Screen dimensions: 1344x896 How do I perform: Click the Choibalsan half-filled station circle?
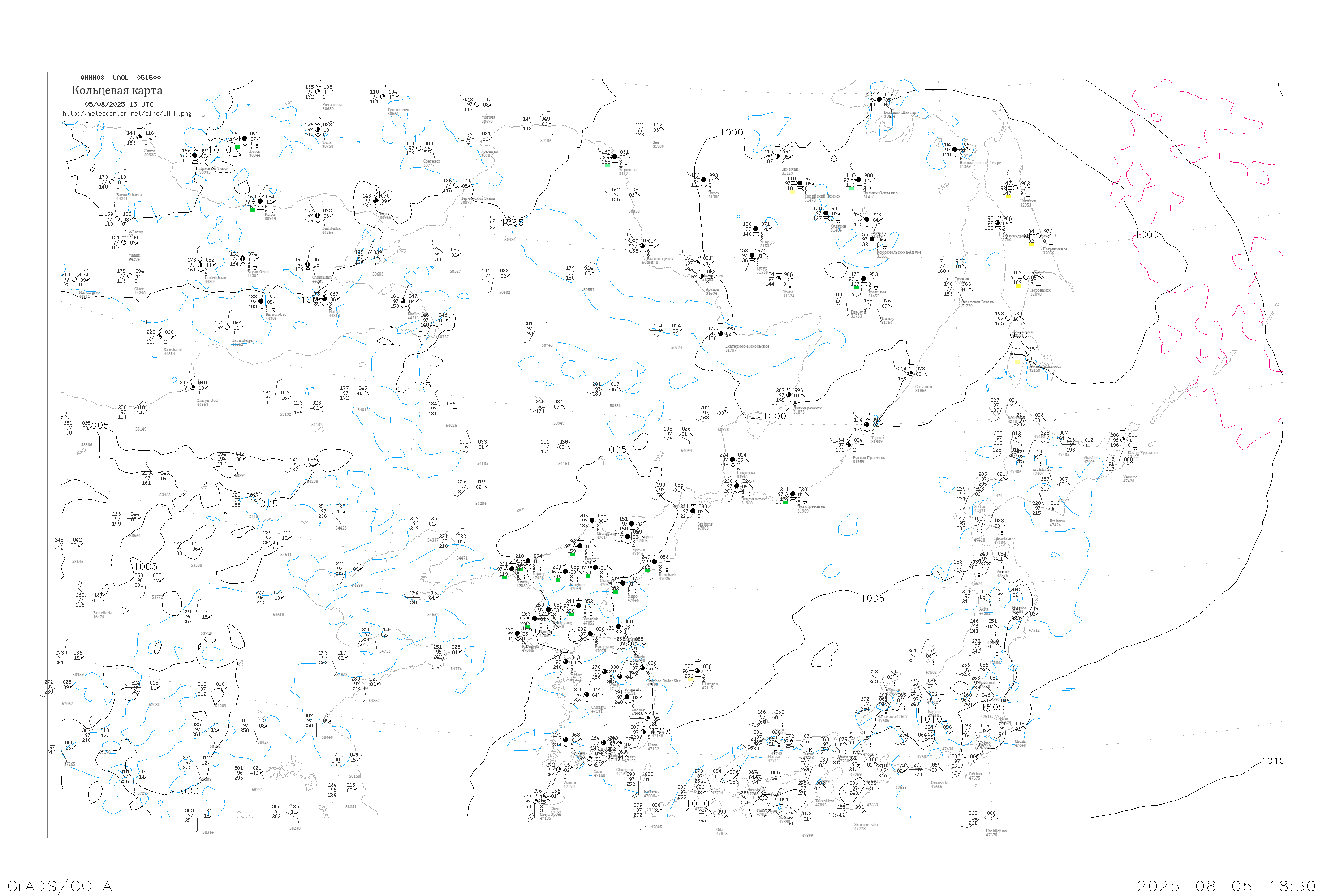[x=307, y=264]
